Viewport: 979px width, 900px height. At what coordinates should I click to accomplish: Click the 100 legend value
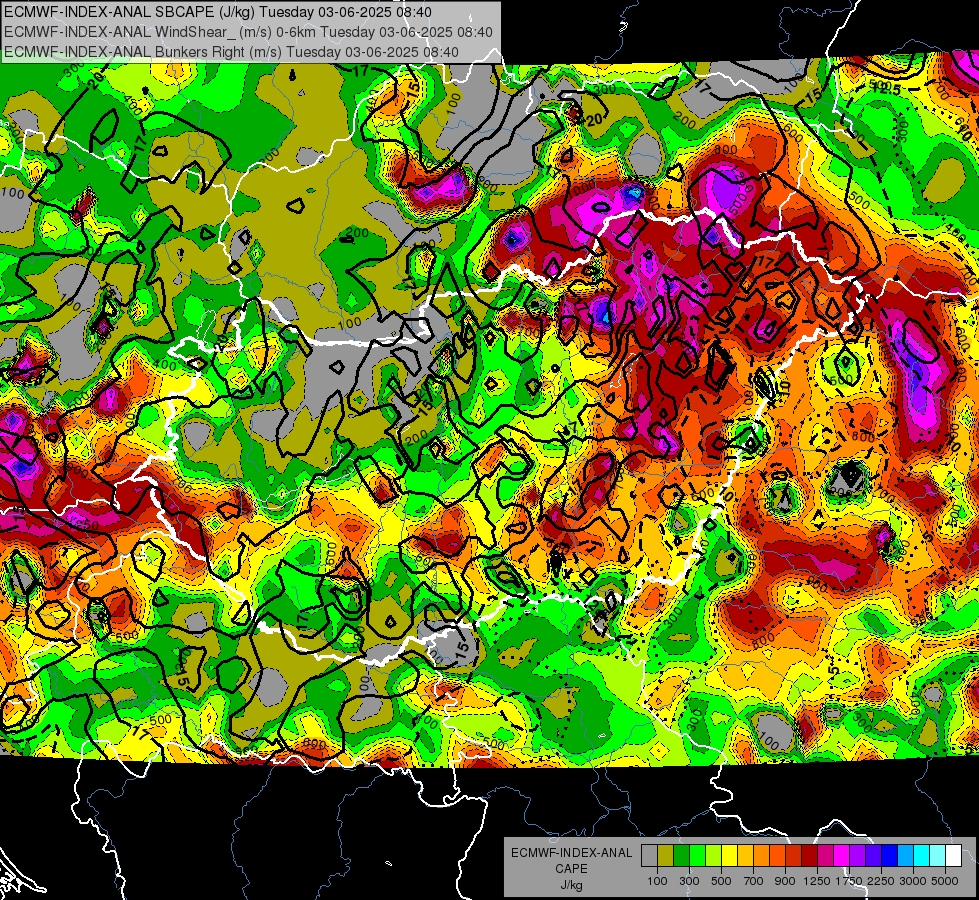tap(657, 881)
